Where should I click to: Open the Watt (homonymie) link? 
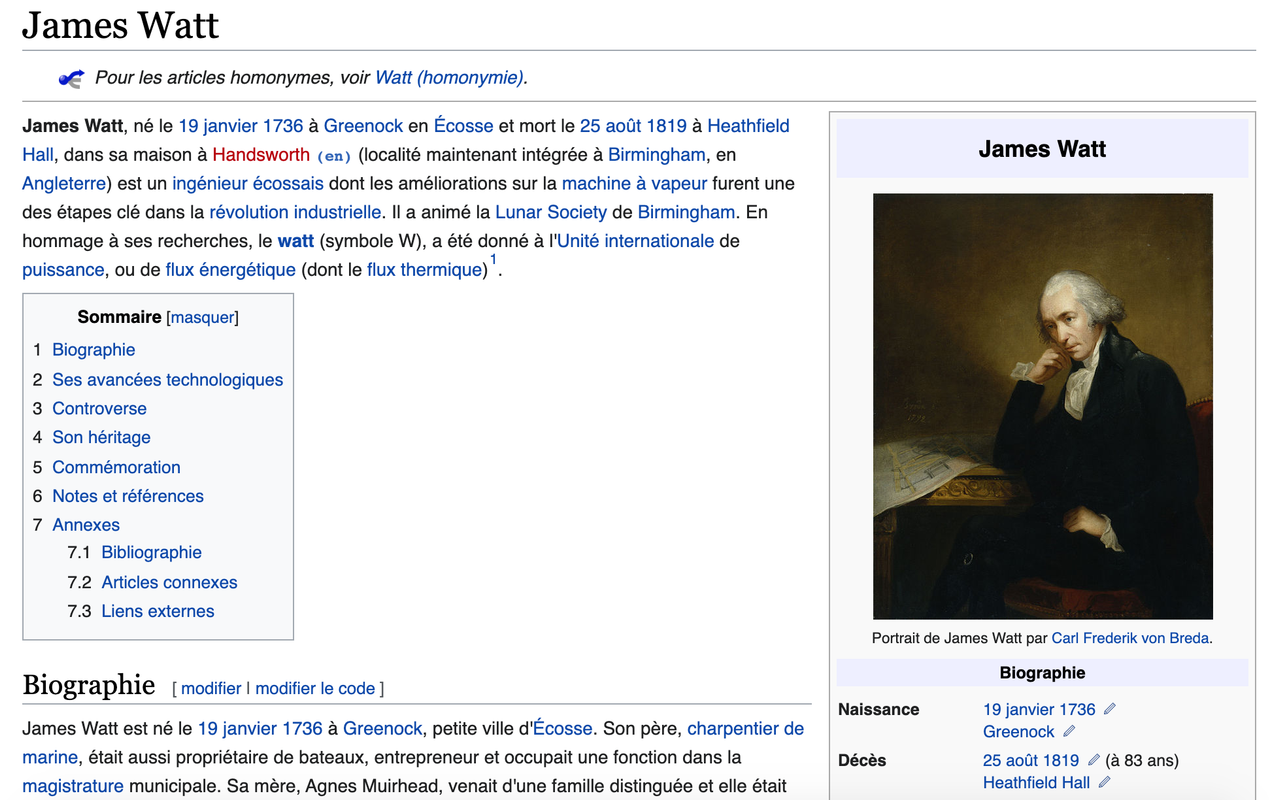(450, 77)
